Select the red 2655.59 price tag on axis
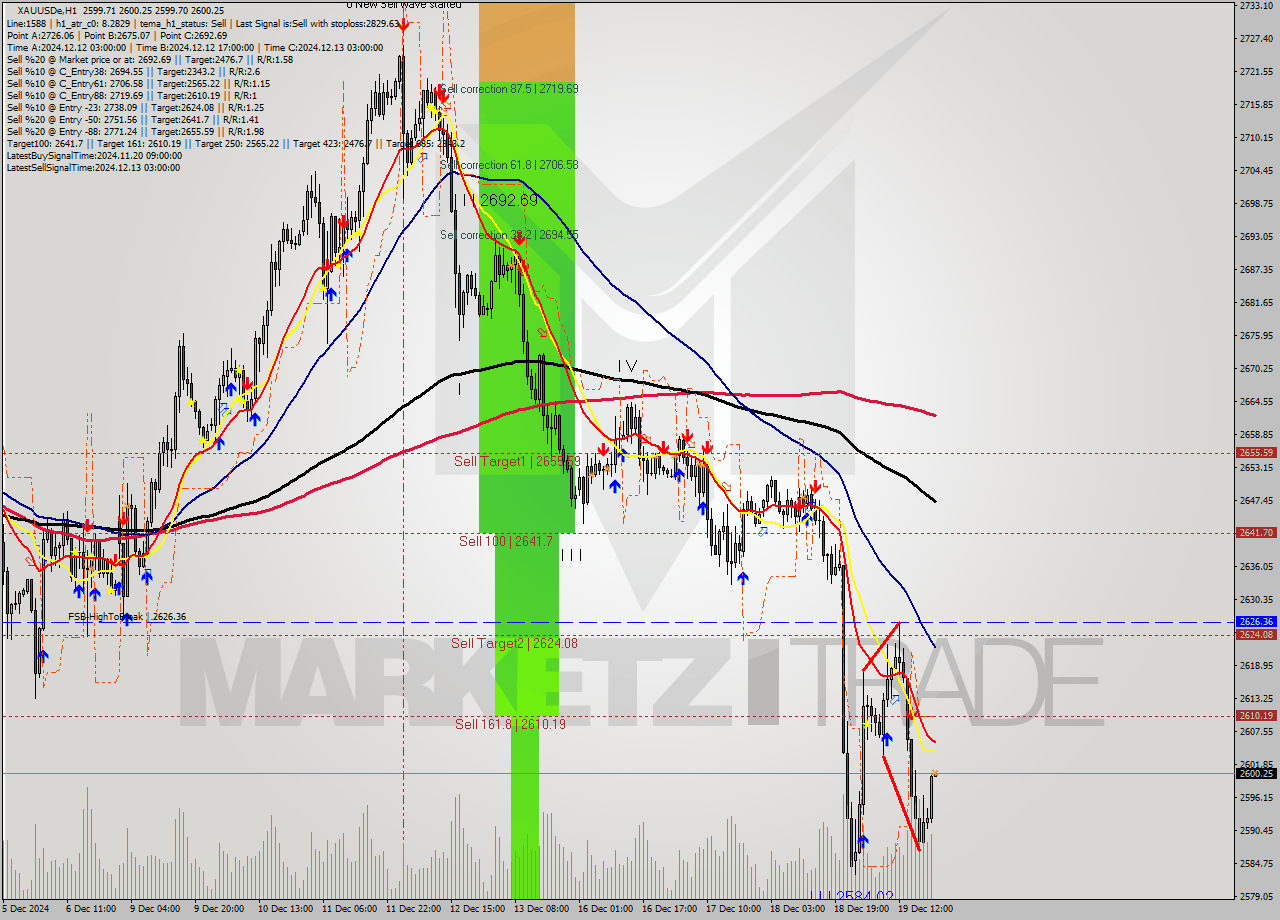This screenshot has height=920, width=1280. pyautogui.click(x=1256, y=453)
